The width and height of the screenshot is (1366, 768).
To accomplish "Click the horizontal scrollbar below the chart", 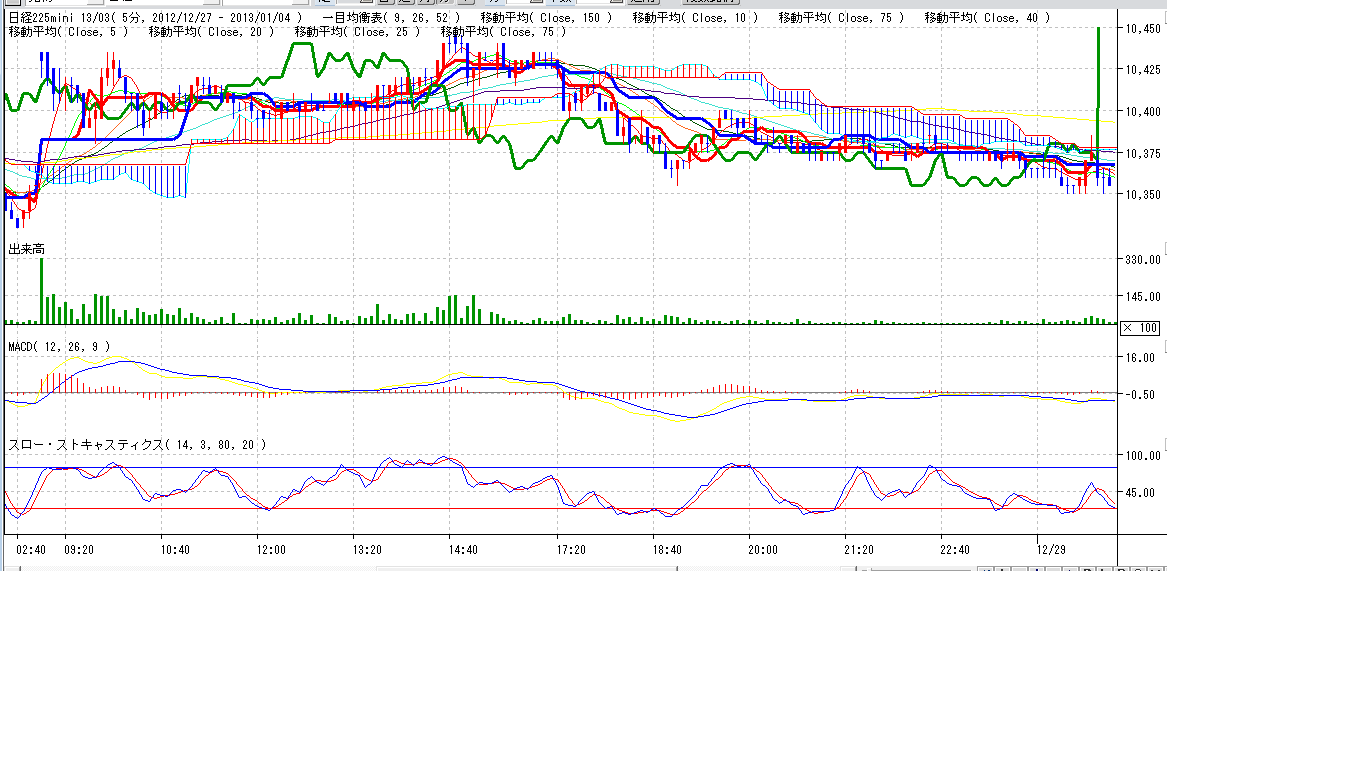I will pos(526,570).
